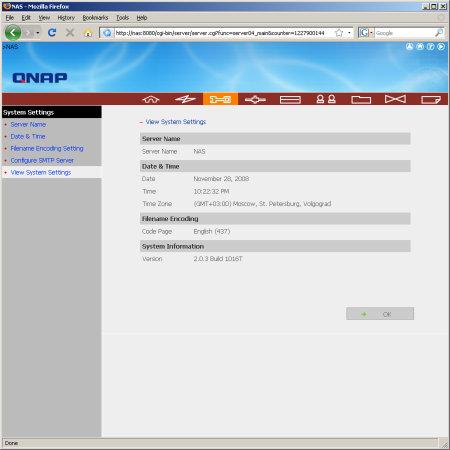Open Date & Time settings link

pyautogui.click(x=28, y=136)
